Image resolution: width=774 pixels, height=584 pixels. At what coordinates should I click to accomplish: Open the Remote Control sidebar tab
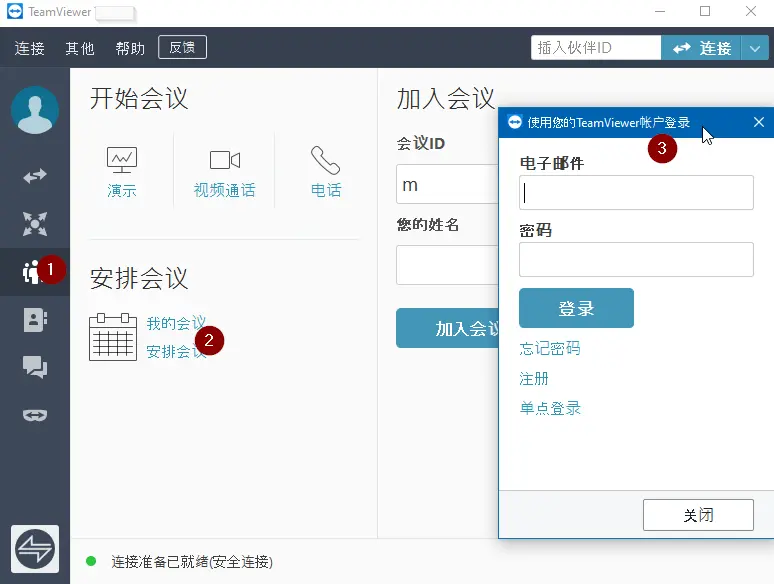pos(35,176)
